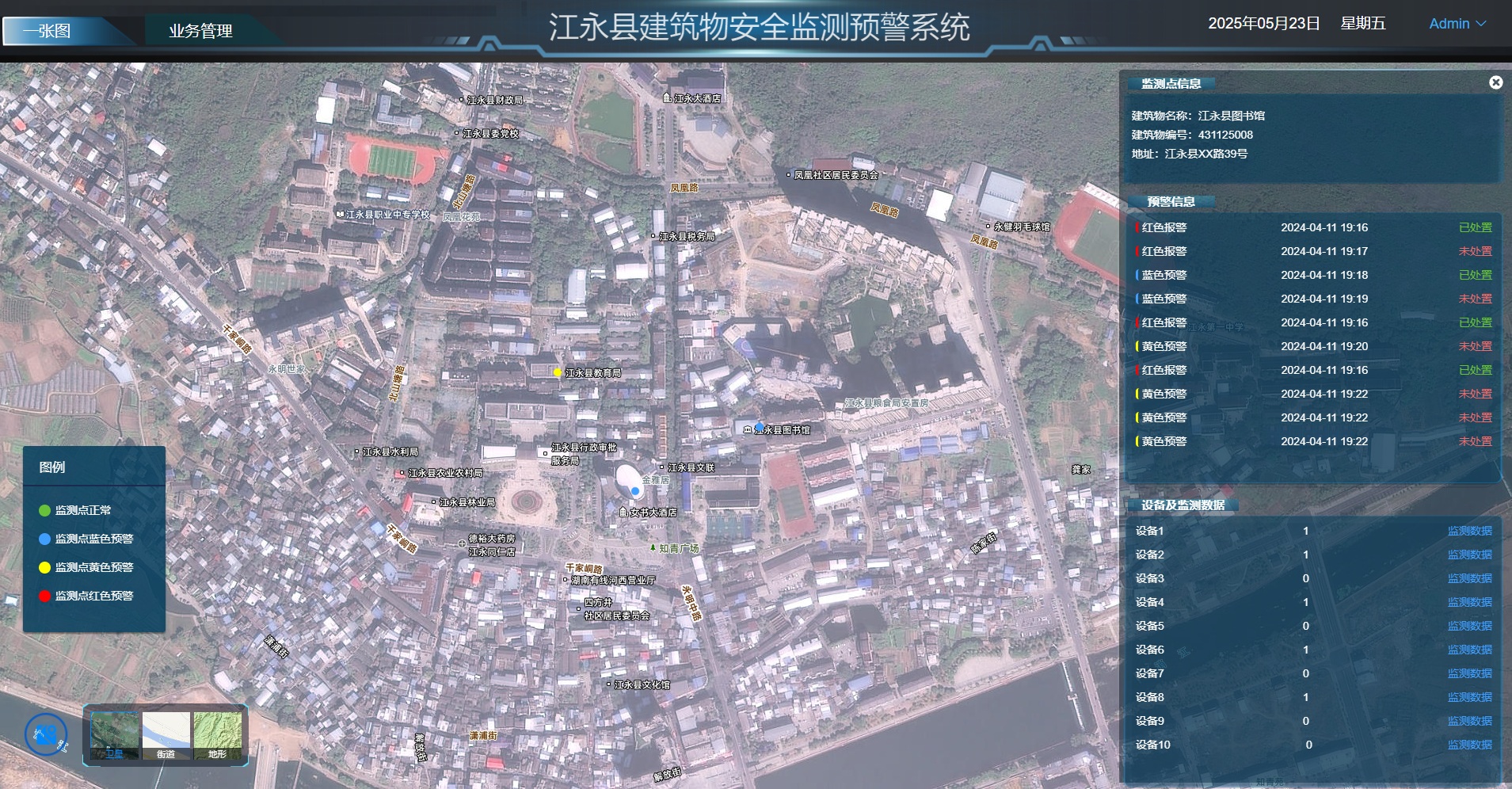1512x789 pixels.
Task: Click the 德裕大药房 pharmacy icon on map
Action: (x=462, y=543)
